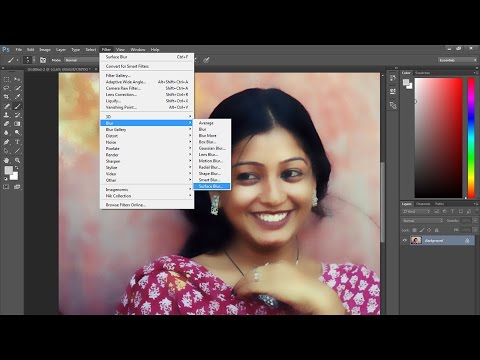Swap foreground and background colors
This screenshot has height=360, width=480.
click(16, 167)
